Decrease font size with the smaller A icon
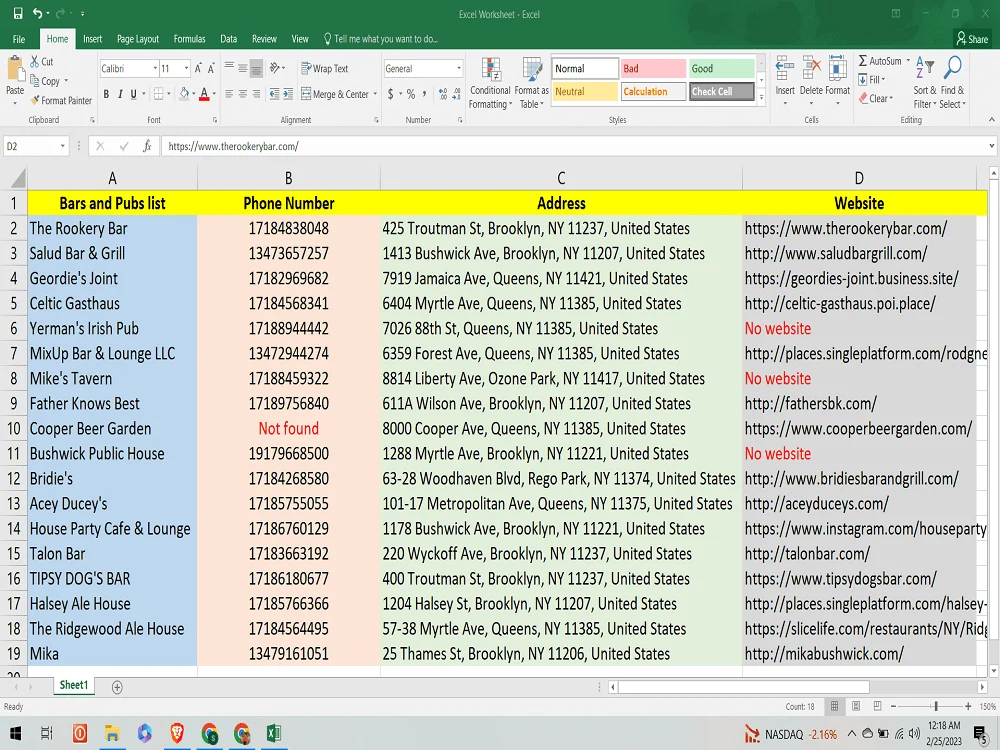The image size is (1000, 750). (211, 68)
